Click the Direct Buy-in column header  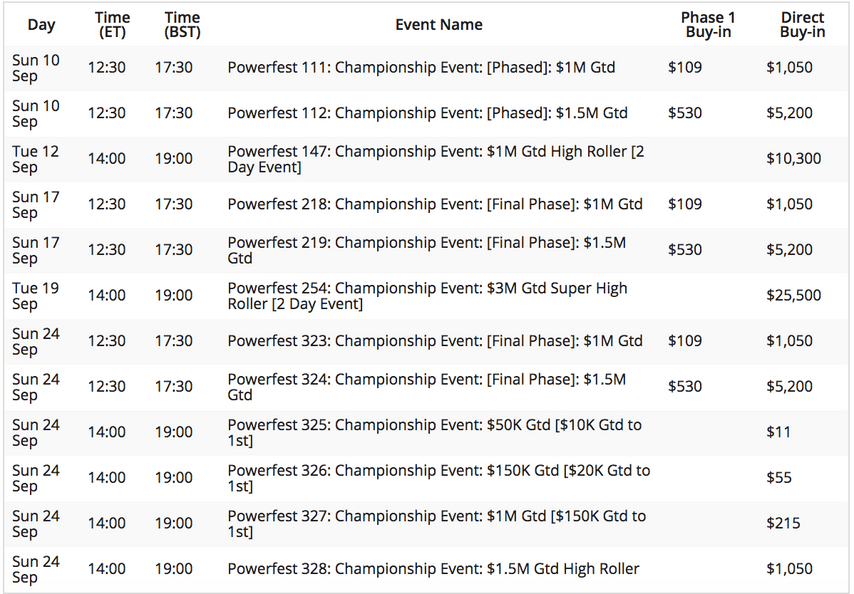coord(802,25)
